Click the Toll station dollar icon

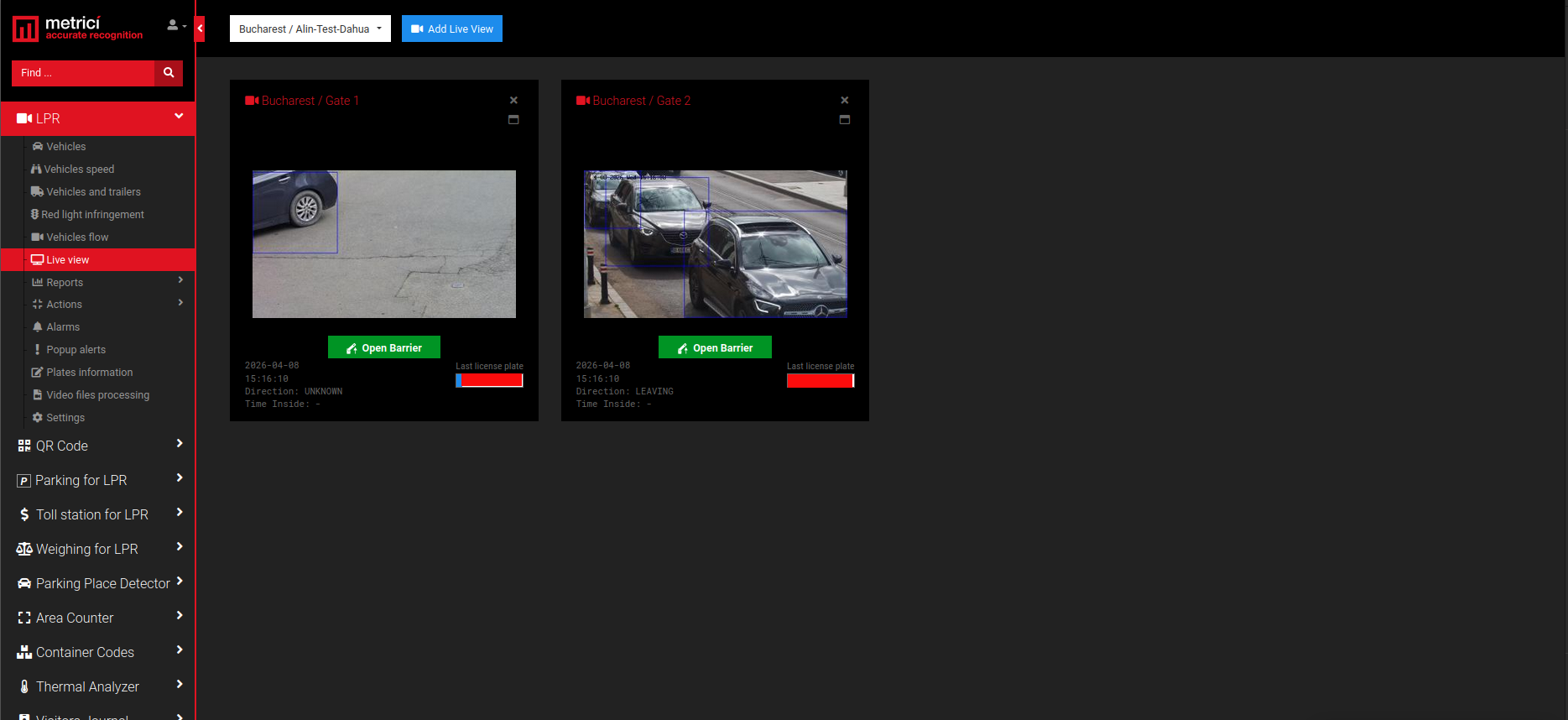[x=24, y=514]
